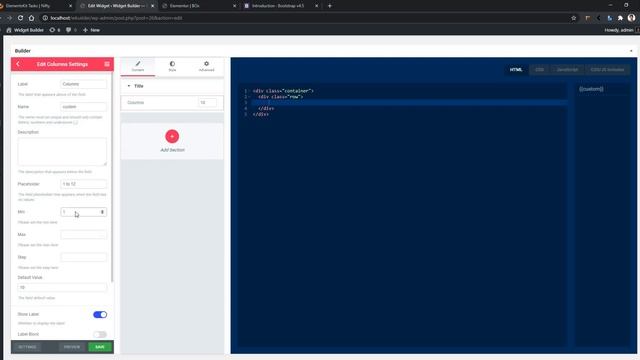This screenshot has width=640, height=360.
Task: Click the Columns number field in preview
Action: pyautogui.click(x=207, y=102)
